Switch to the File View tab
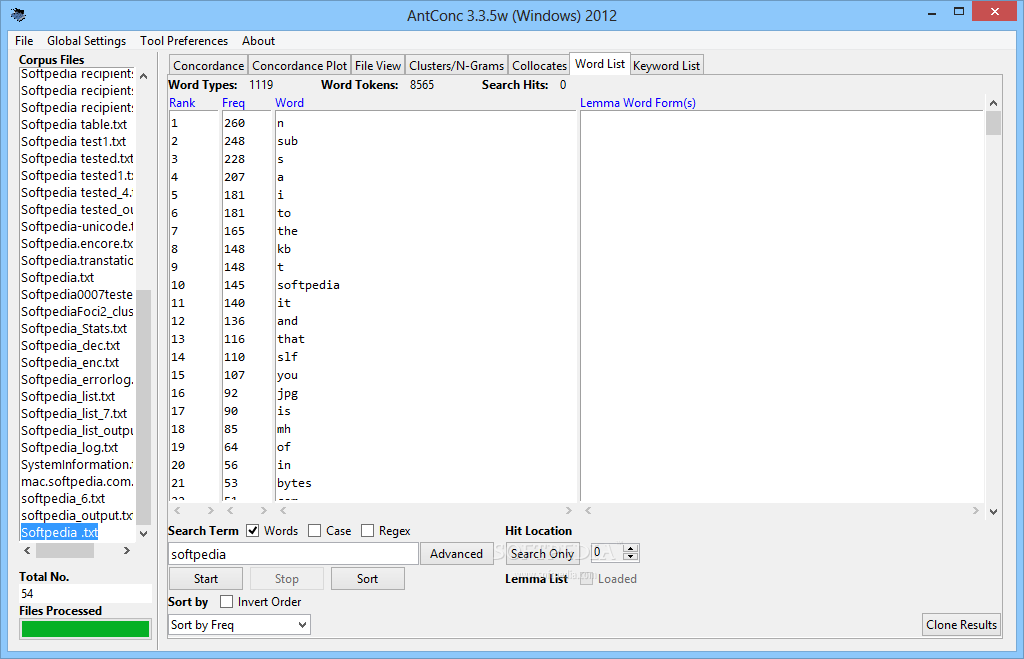Viewport: 1024px width, 659px height. 377,65
